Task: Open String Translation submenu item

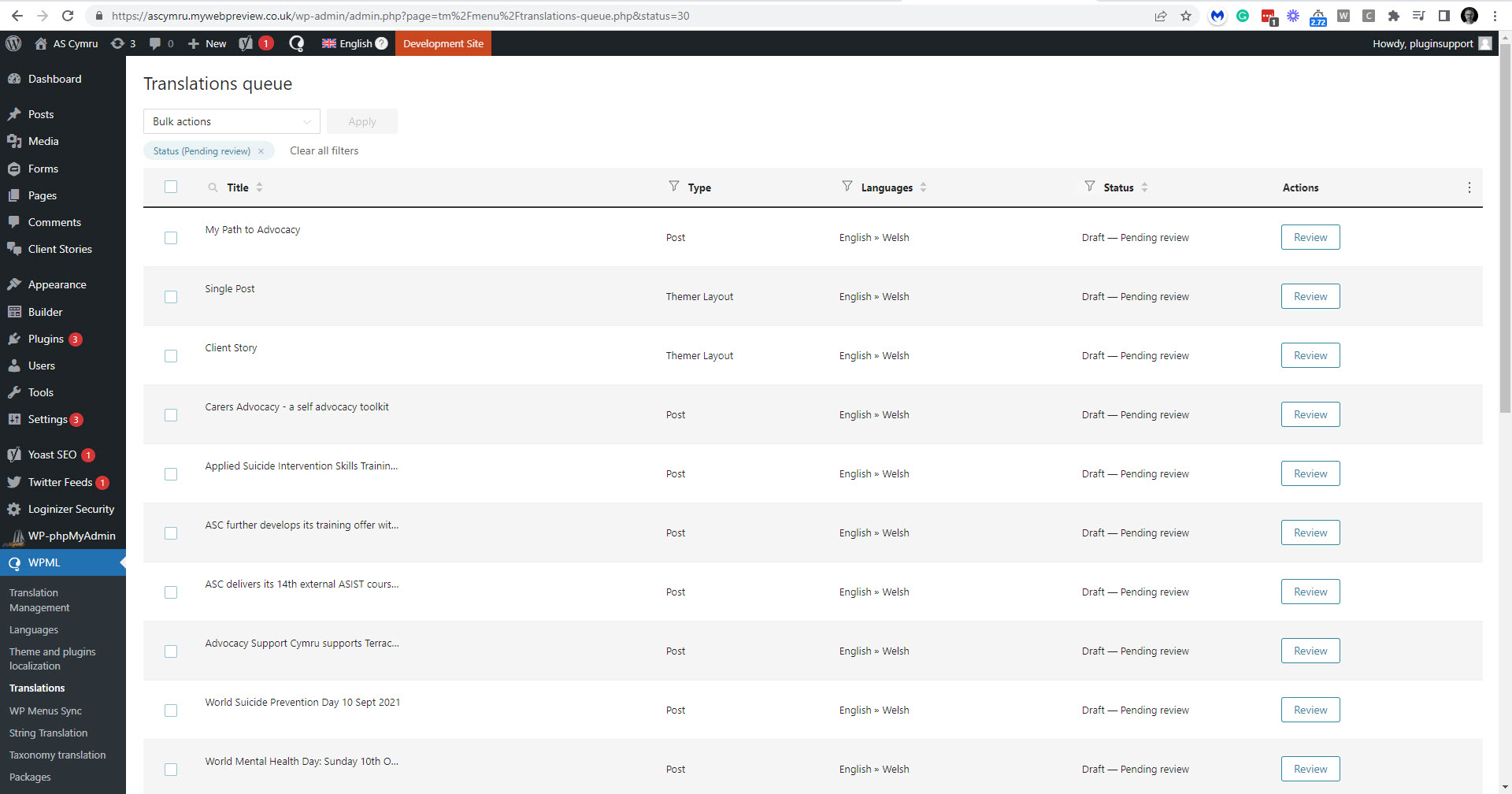Action: point(48,733)
